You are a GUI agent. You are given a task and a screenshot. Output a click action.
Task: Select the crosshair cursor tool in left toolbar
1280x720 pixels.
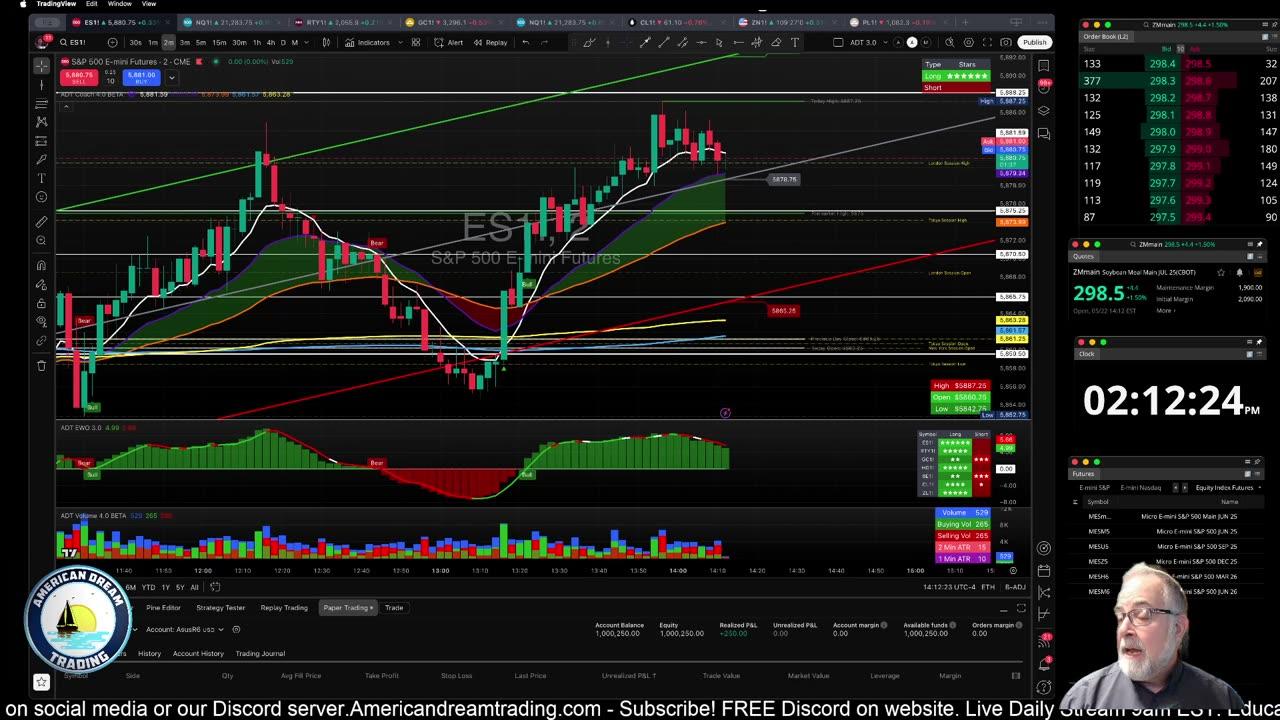click(x=41, y=66)
